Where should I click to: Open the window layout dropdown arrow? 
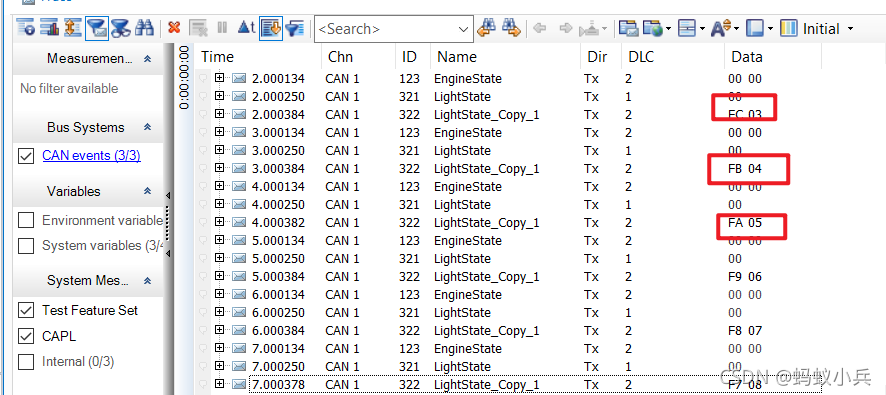(771, 29)
